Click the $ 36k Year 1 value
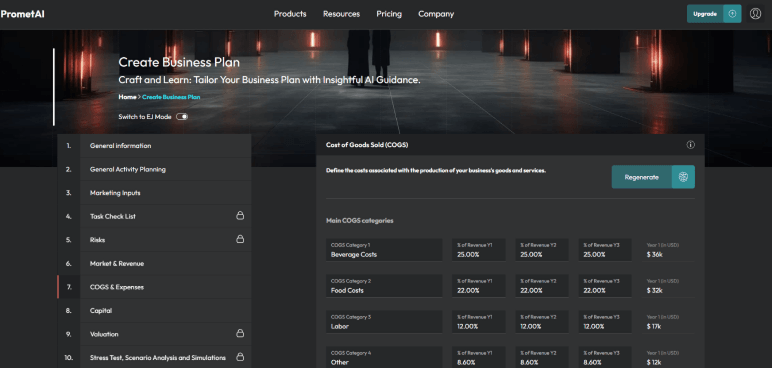This screenshot has height=368, width=772. coord(655,255)
